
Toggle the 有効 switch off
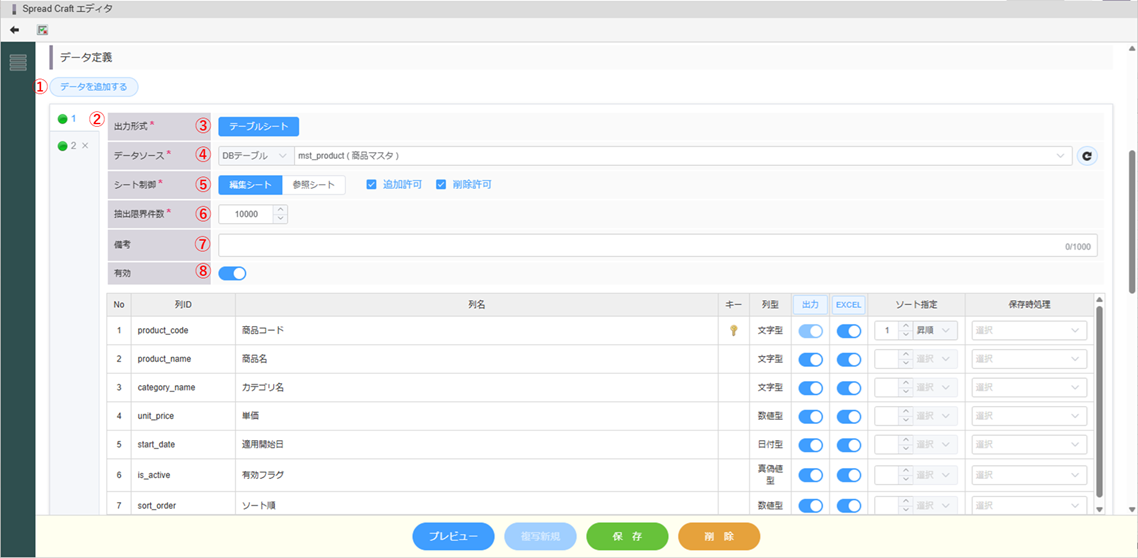tap(232, 273)
